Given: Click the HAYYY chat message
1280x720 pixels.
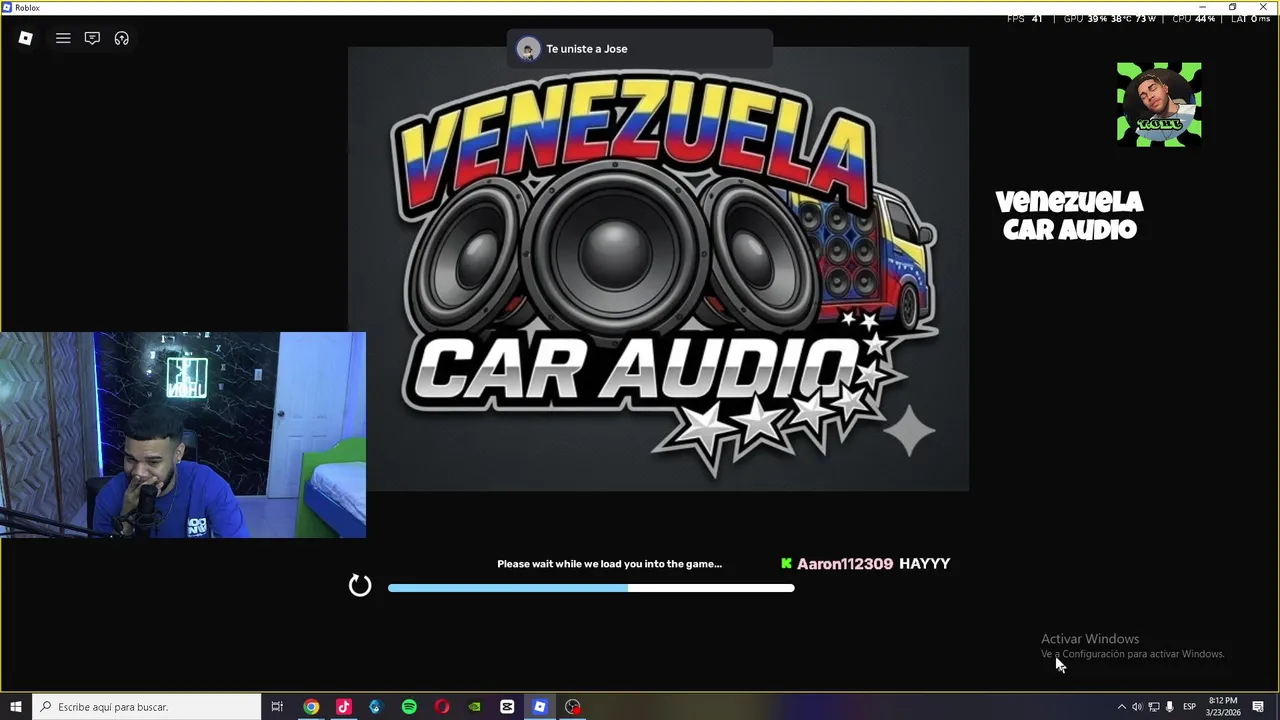Looking at the screenshot, I should click(x=924, y=564).
